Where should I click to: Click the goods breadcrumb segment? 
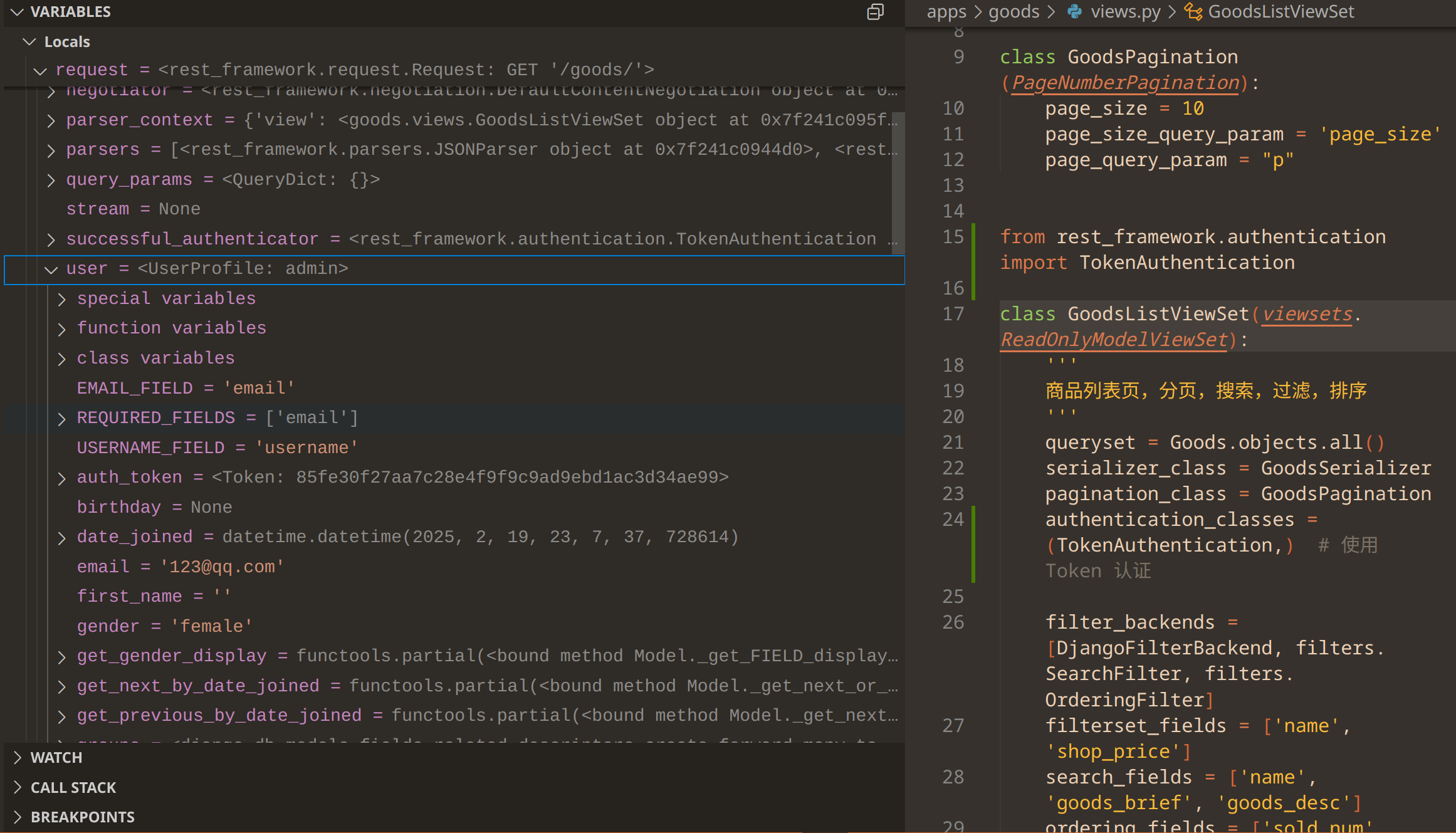(x=1013, y=12)
